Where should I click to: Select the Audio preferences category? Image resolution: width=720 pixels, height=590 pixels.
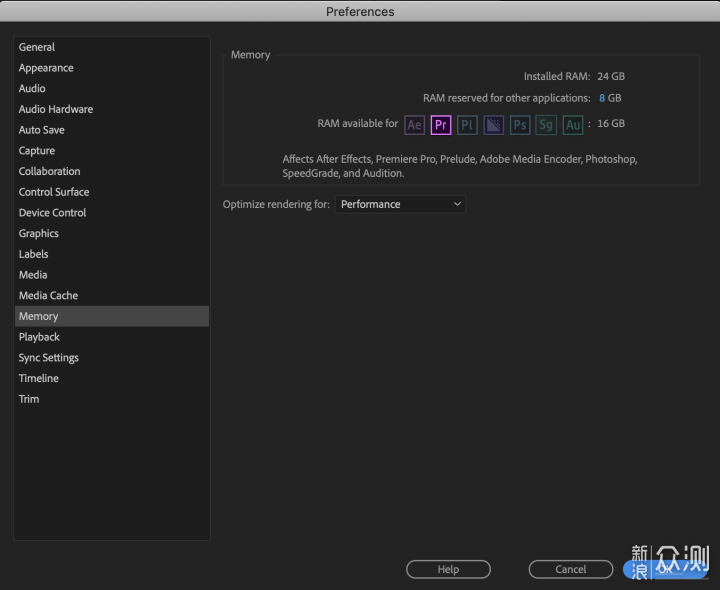pyautogui.click(x=112, y=88)
